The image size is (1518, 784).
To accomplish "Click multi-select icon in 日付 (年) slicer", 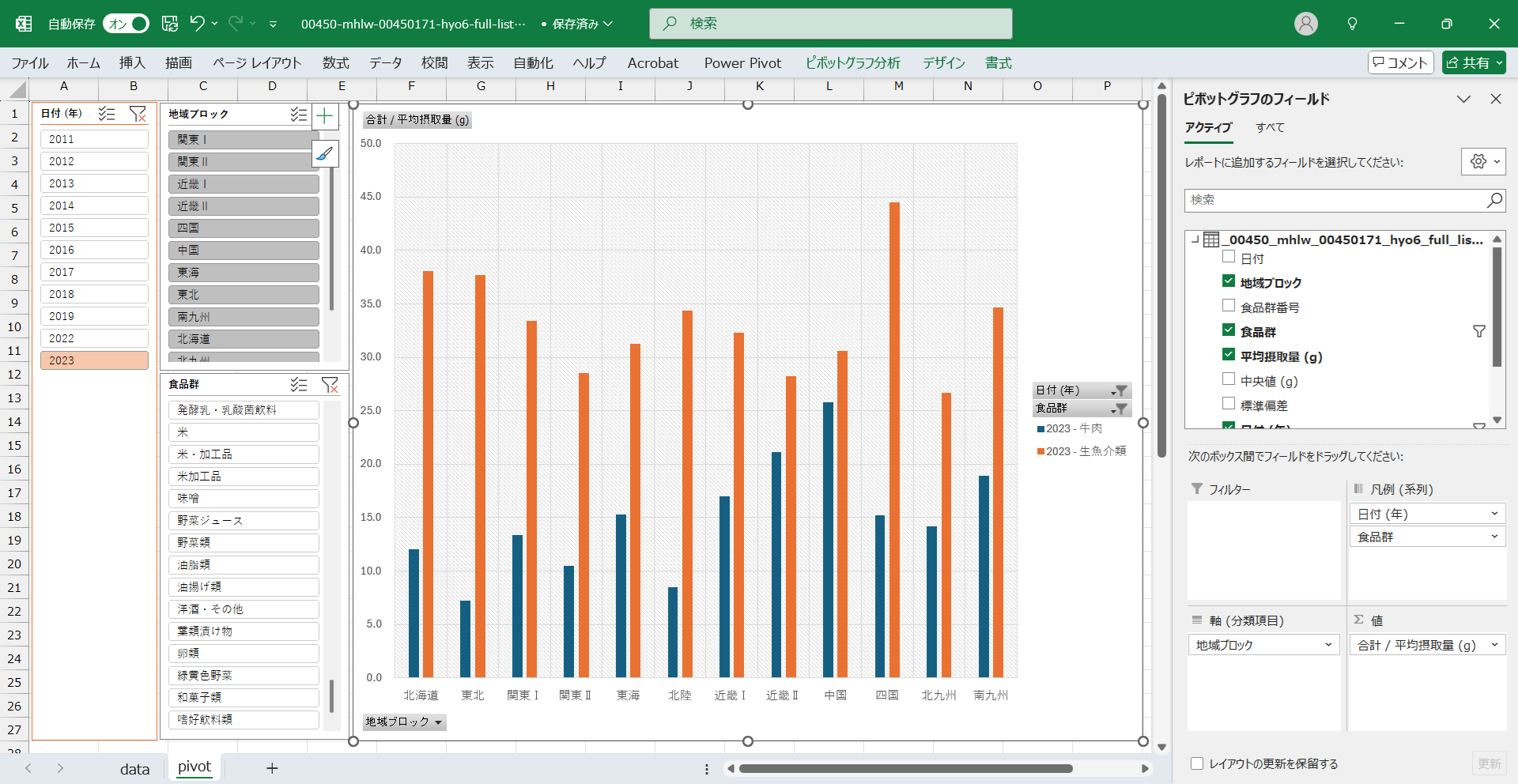I will pyautogui.click(x=107, y=114).
